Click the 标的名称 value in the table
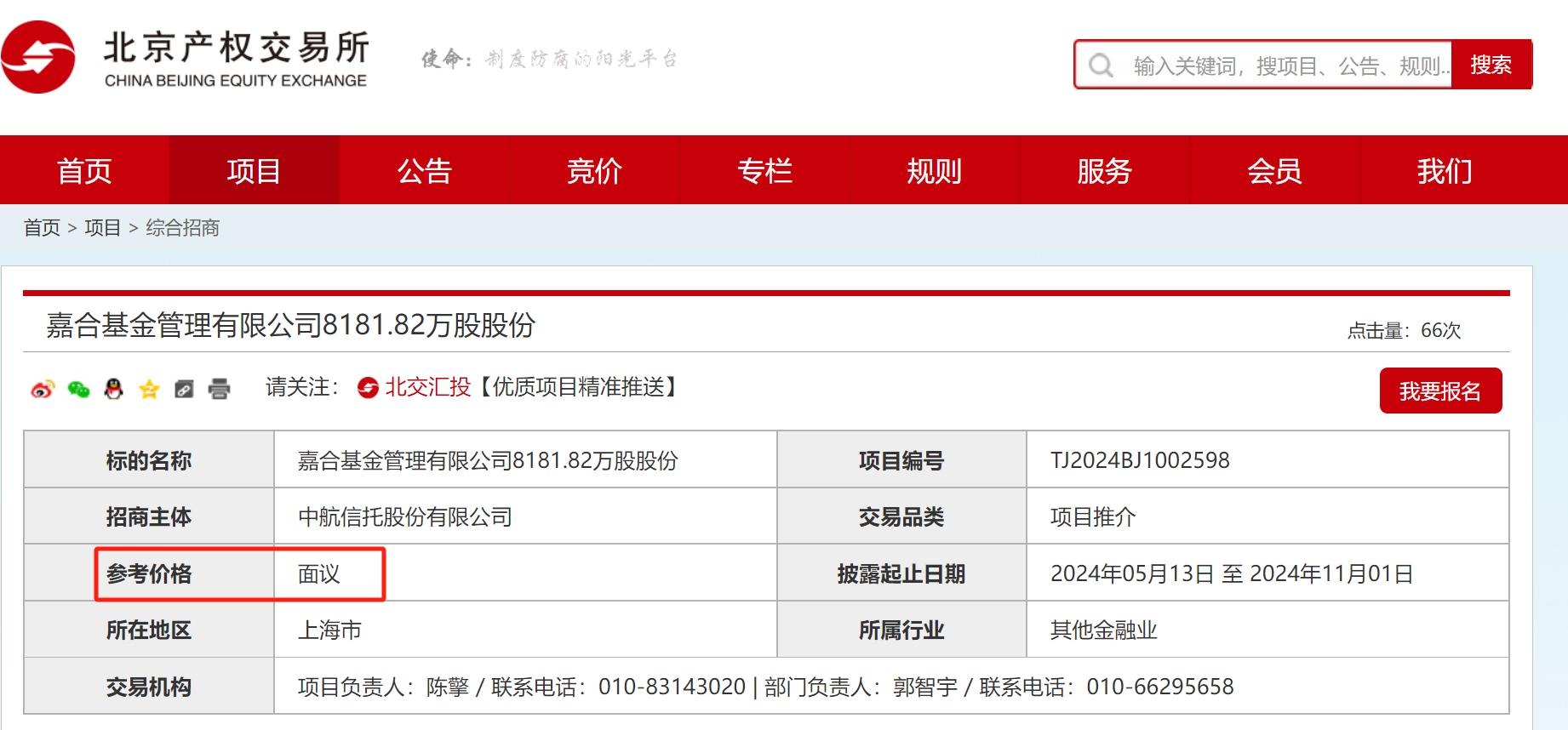 488,460
